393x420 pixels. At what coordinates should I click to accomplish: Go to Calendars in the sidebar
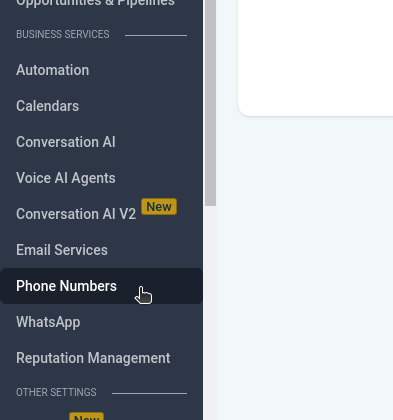(47, 106)
